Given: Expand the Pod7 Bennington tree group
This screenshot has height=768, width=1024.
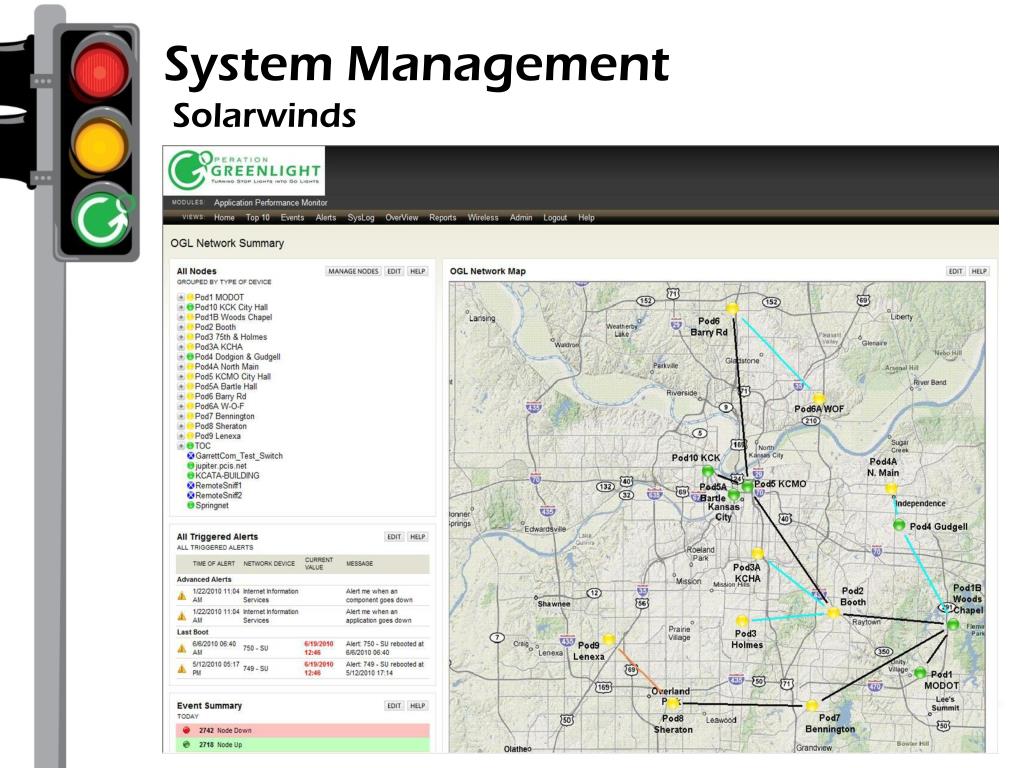Looking at the screenshot, I should (x=181, y=417).
